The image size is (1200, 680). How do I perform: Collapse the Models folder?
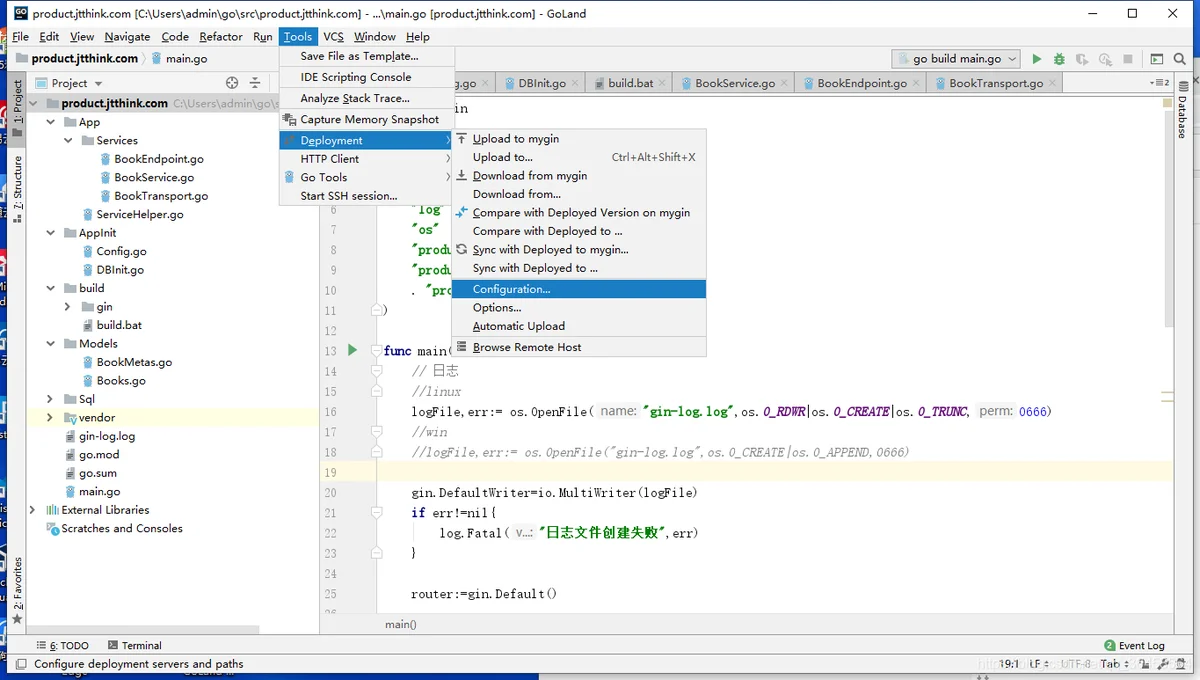[x=51, y=344]
